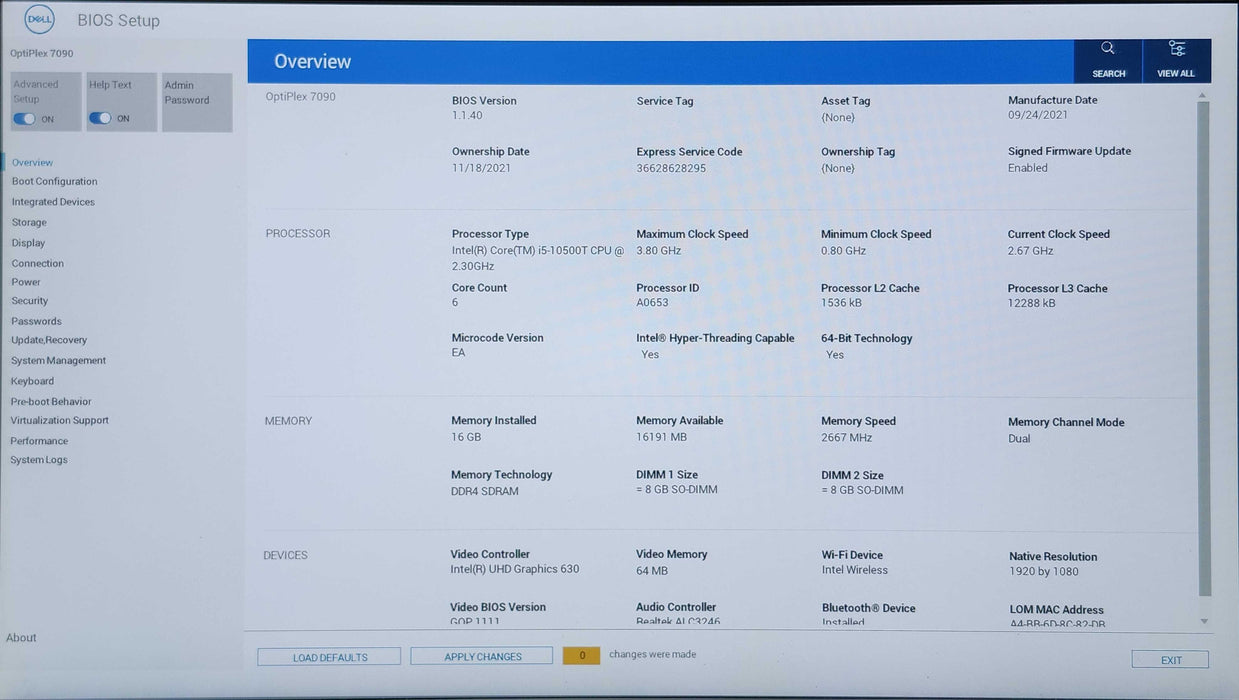Image resolution: width=1239 pixels, height=700 pixels.
Task: Click the Exit button
Action: click(x=1170, y=660)
